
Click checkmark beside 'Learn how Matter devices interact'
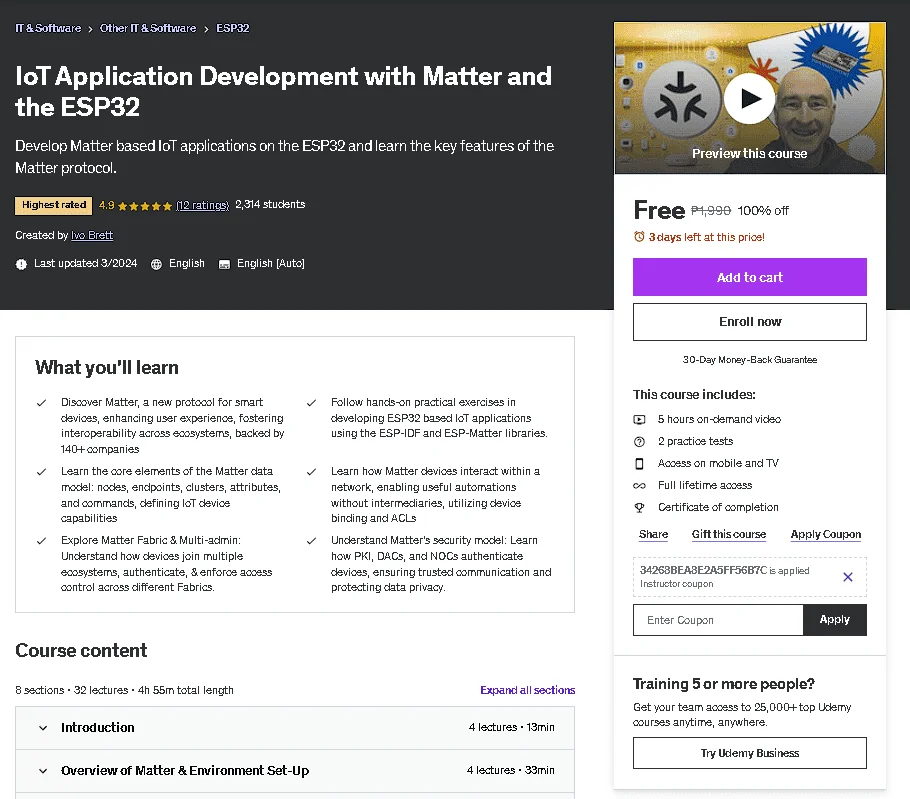pyautogui.click(x=312, y=472)
